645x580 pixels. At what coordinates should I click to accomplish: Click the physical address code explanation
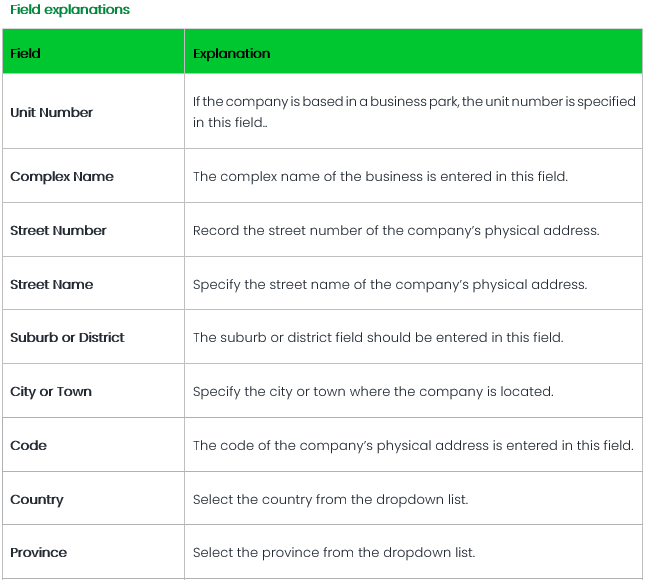coord(413,445)
